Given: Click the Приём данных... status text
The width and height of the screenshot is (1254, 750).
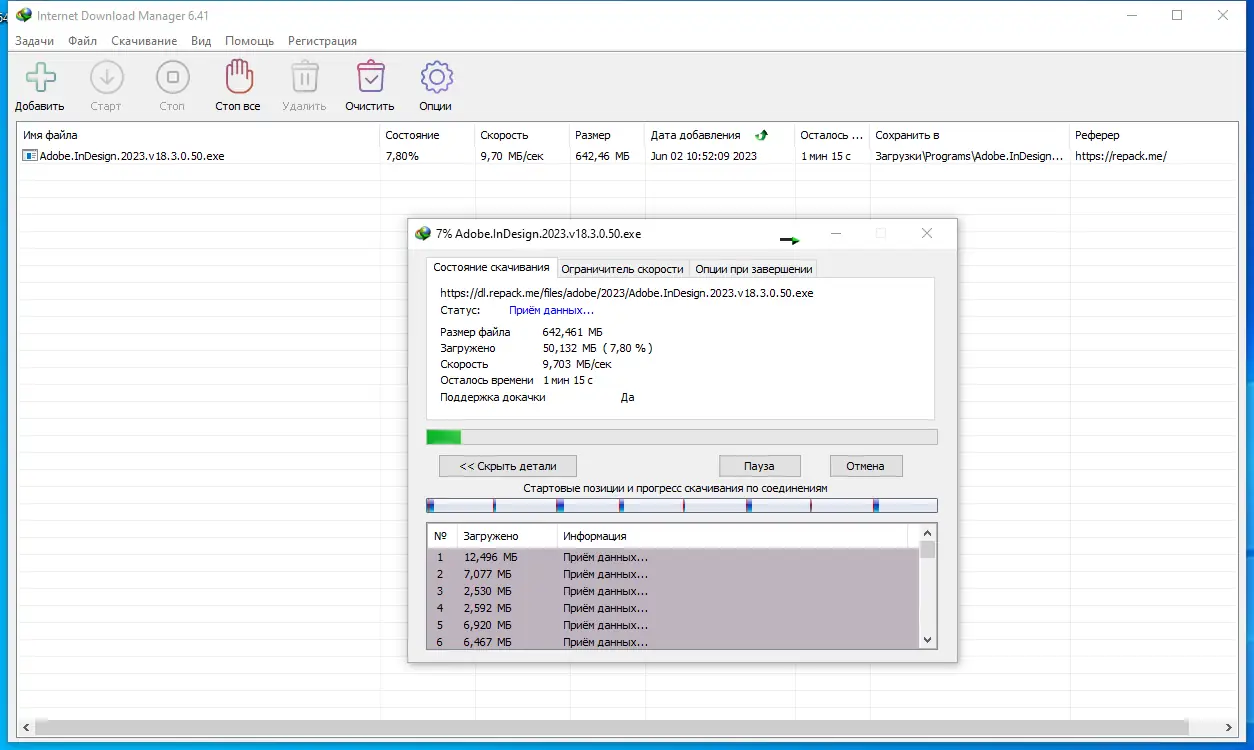Looking at the screenshot, I should (x=551, y=310).
